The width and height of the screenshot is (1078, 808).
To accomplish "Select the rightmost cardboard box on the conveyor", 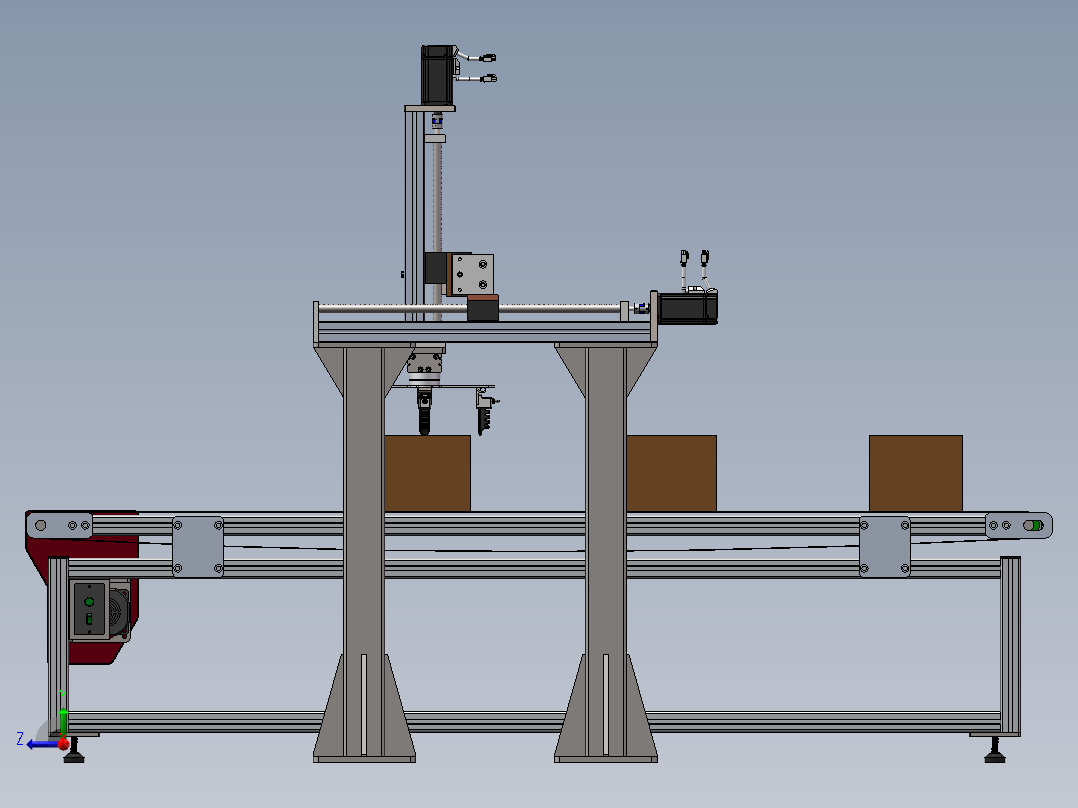I will (x=916, y=473).
